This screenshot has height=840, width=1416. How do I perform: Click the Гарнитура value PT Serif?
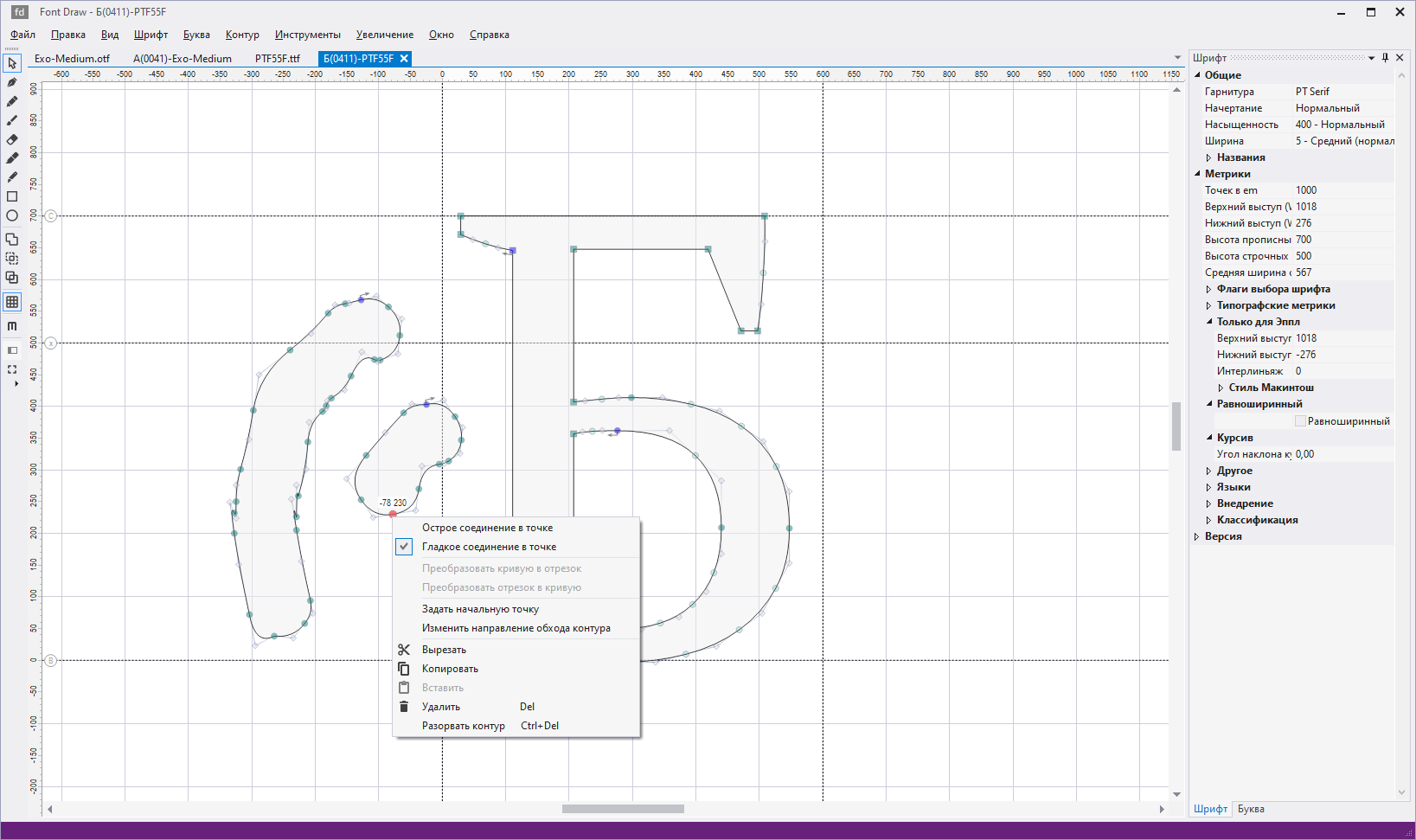click(1343, 92)
